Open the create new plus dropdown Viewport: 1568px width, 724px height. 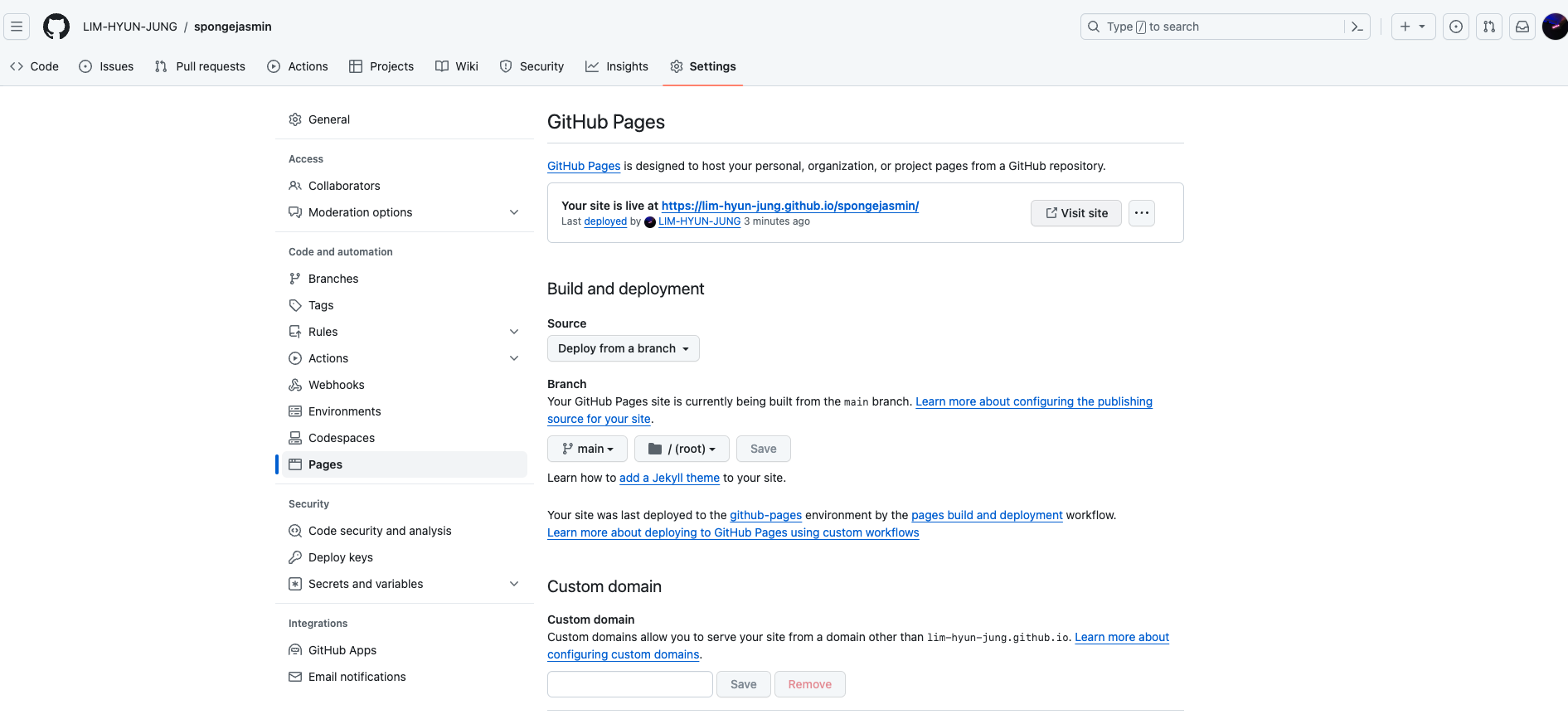tap(1413, 27)
